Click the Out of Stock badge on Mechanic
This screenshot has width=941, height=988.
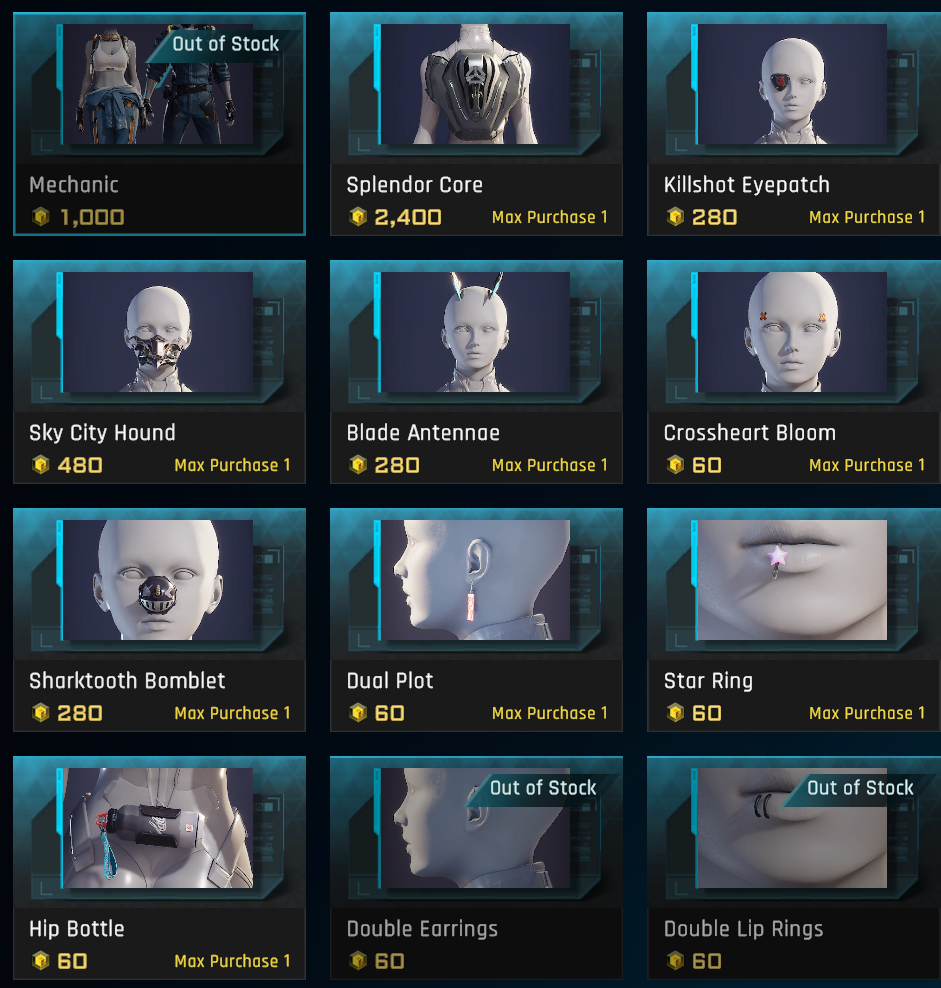click(225, 44)
